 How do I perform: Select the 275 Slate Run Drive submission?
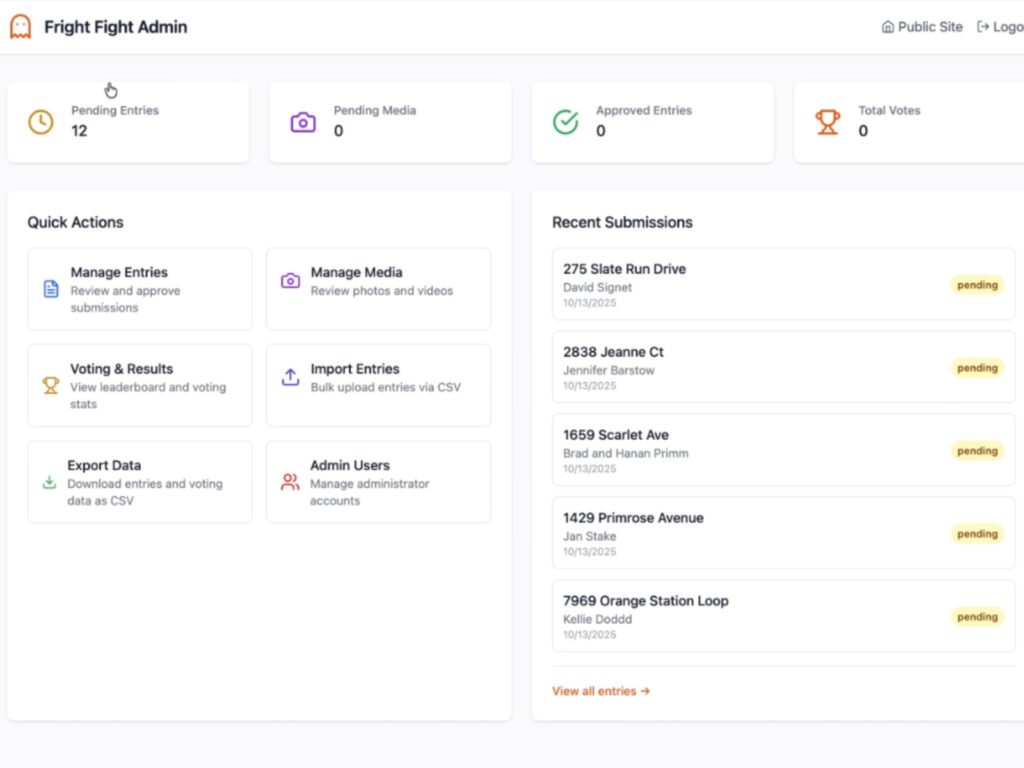click(783, 284)
